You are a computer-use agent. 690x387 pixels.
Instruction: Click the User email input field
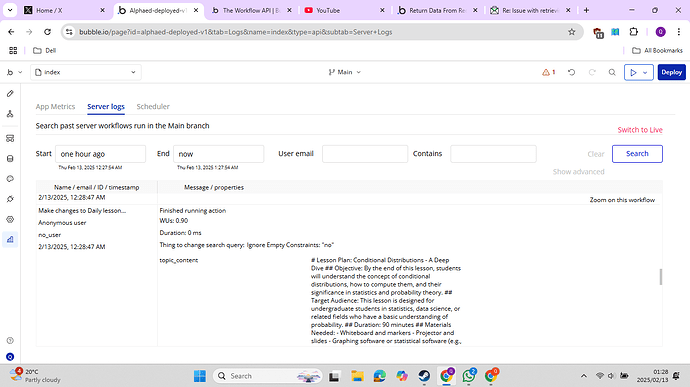(x=365, y=154)
